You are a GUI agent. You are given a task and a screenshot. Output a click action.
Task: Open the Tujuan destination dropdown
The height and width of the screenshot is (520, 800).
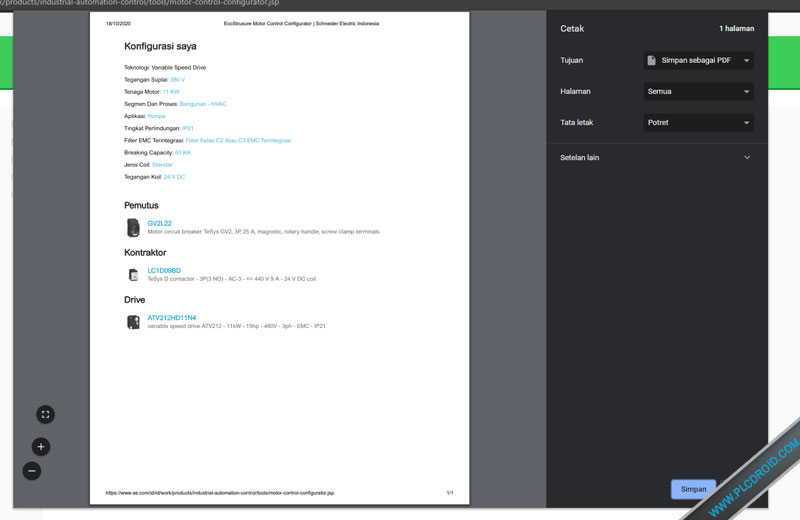[x=698, y=60]
